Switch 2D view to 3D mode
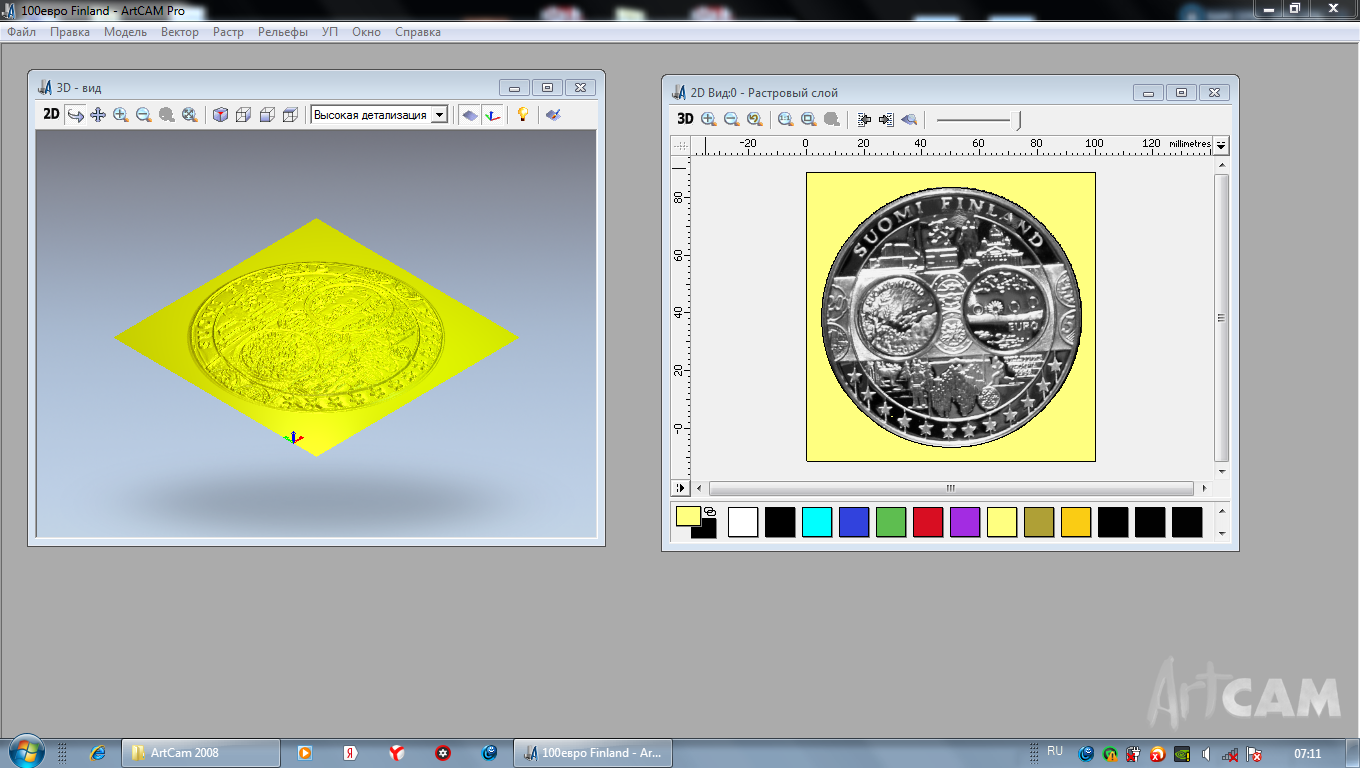 click(x=685, y=119)
